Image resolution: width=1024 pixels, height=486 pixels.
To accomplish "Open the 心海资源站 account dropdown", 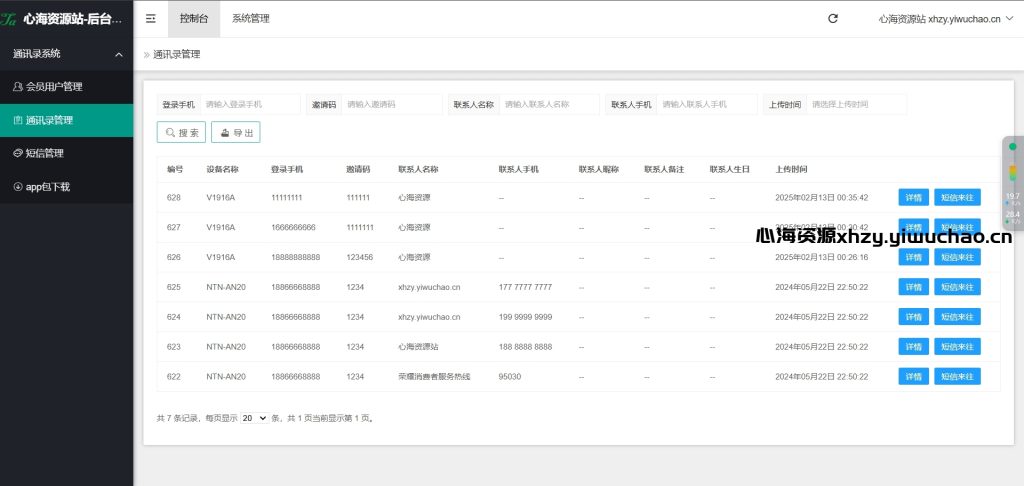I will (x=944, y=19).
